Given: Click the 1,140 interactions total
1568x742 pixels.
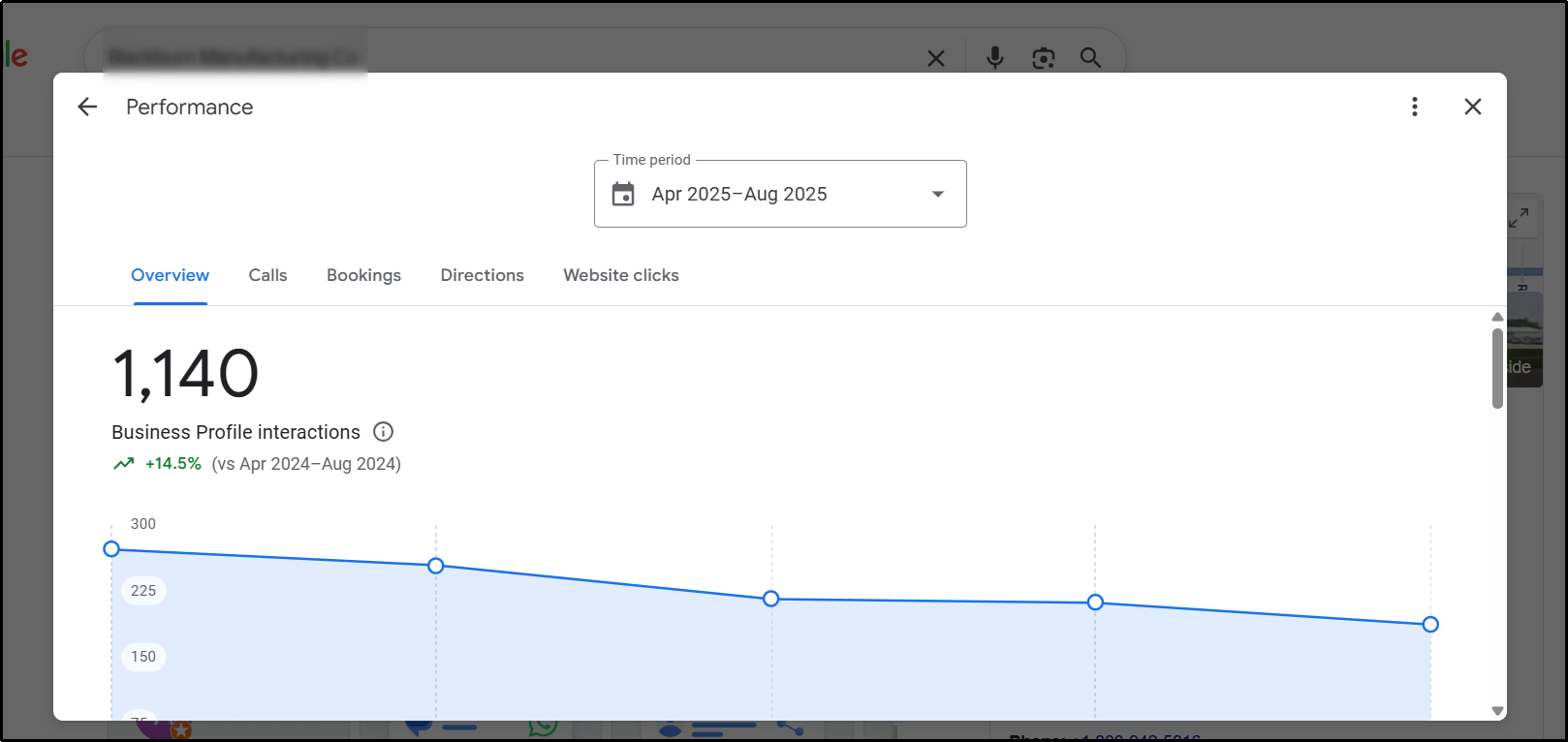Looking at the screenshot, I should (x=186, y=374).
